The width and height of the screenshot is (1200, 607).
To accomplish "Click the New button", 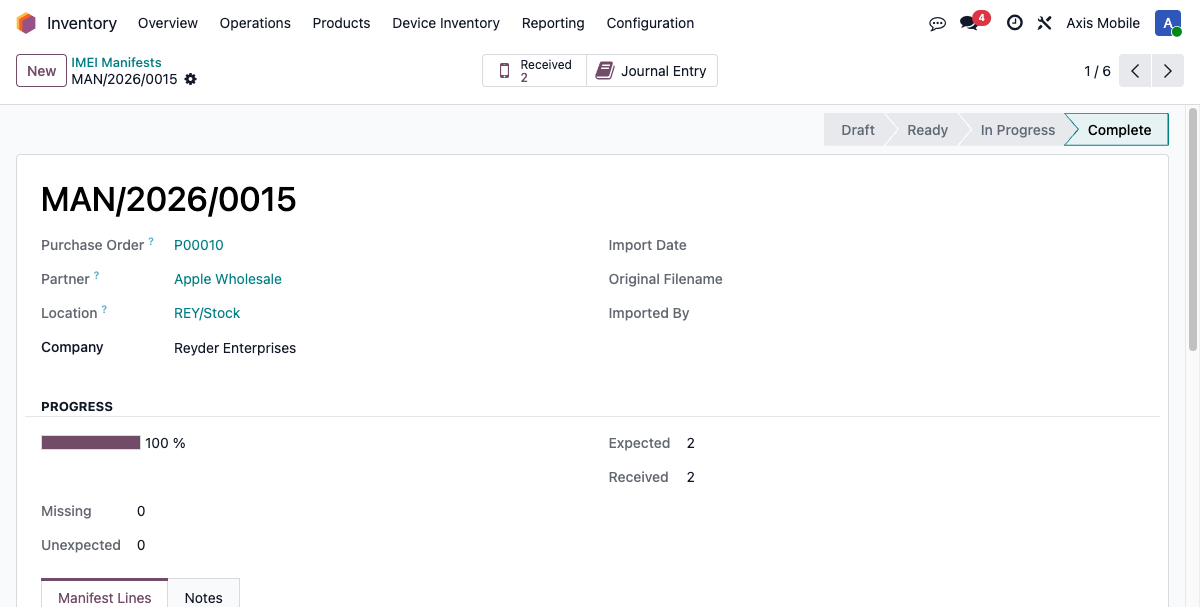I will click(x=41, y=71).
